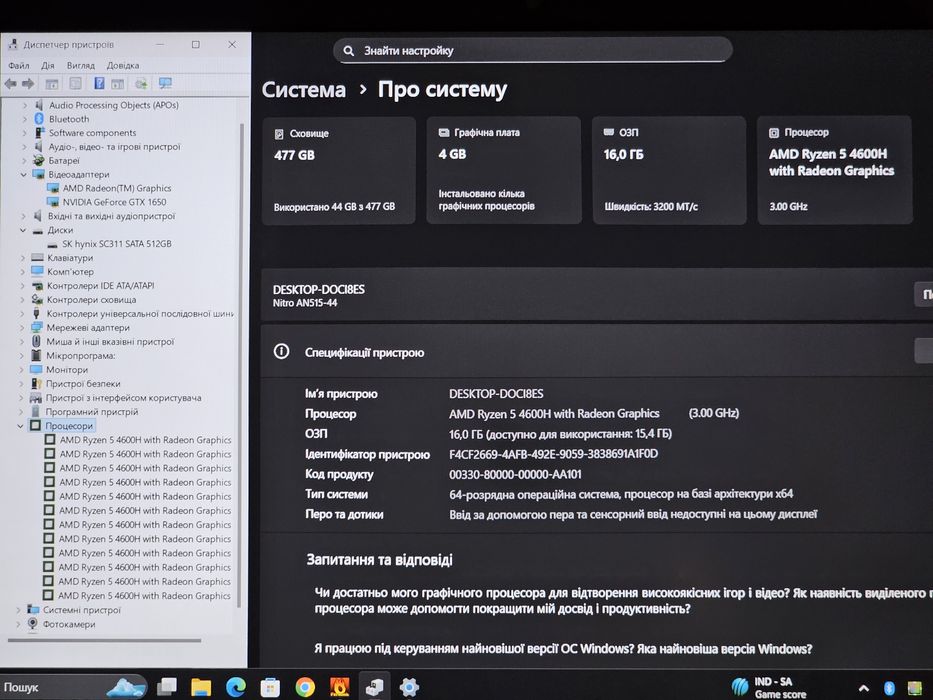This screenshot has width=933, height=700.
Task: Open the Сховище 477 GB card
Action: coord(339,171)
